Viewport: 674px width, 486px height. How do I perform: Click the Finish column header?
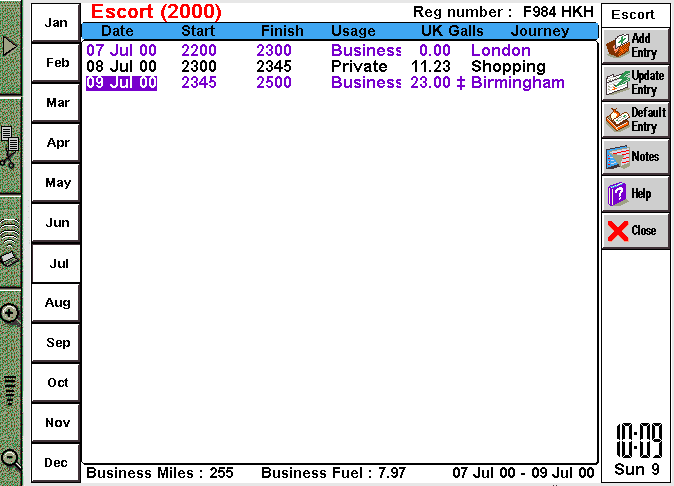[x=282, y=31]
